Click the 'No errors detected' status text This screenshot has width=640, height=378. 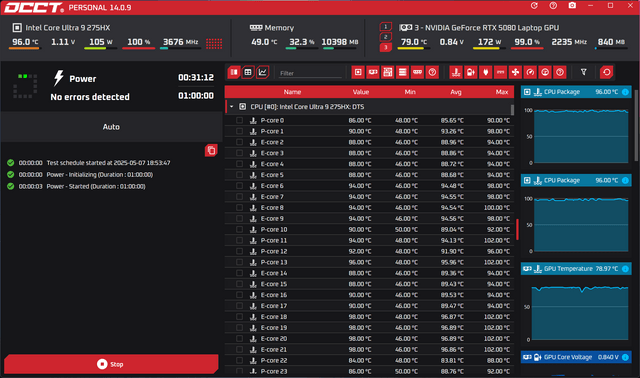(90, 97)
